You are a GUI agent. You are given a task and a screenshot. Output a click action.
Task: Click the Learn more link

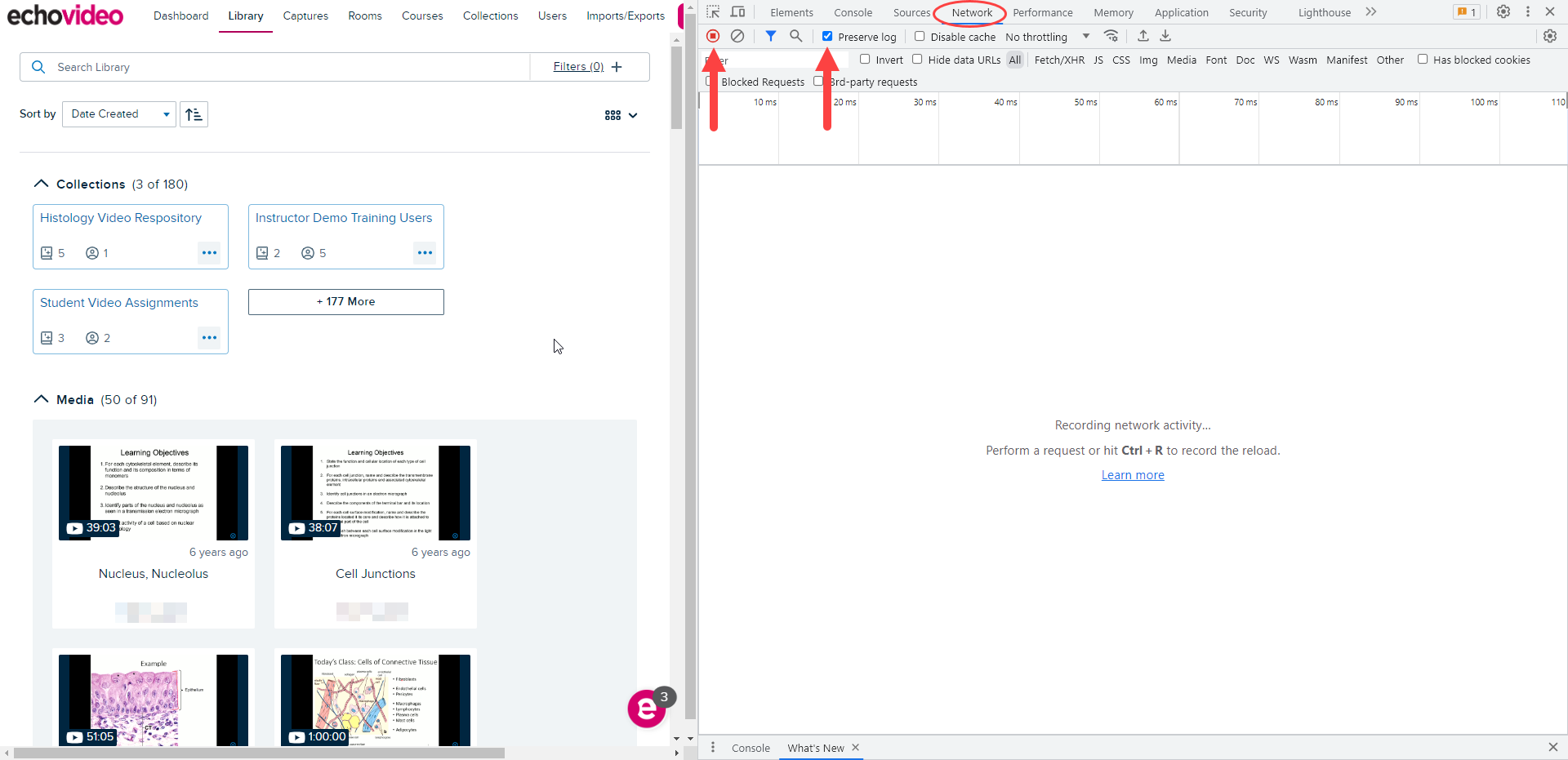click(1133, 475)
